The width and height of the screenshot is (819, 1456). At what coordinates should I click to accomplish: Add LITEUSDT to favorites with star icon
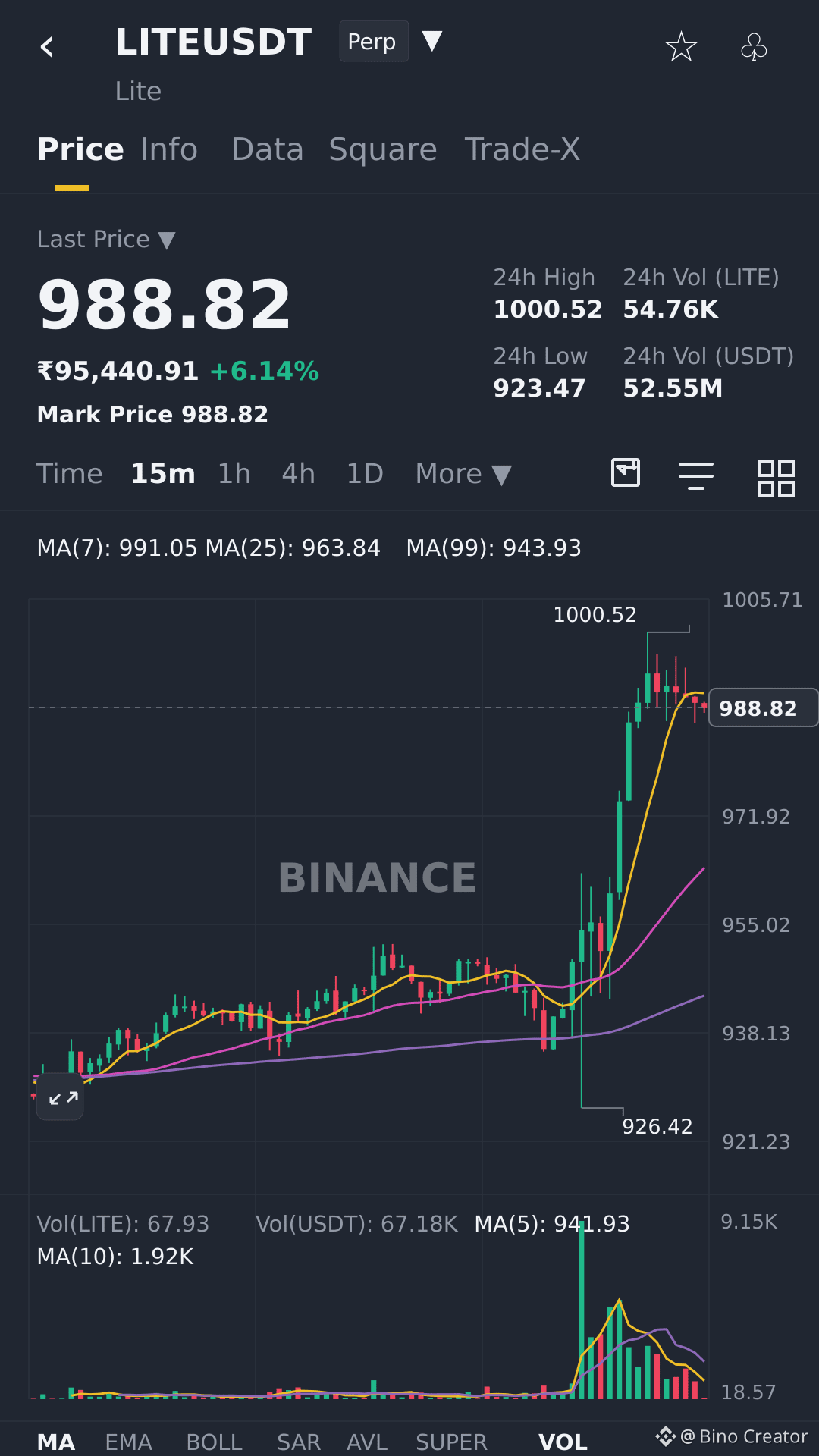click(x=681, y=46)
